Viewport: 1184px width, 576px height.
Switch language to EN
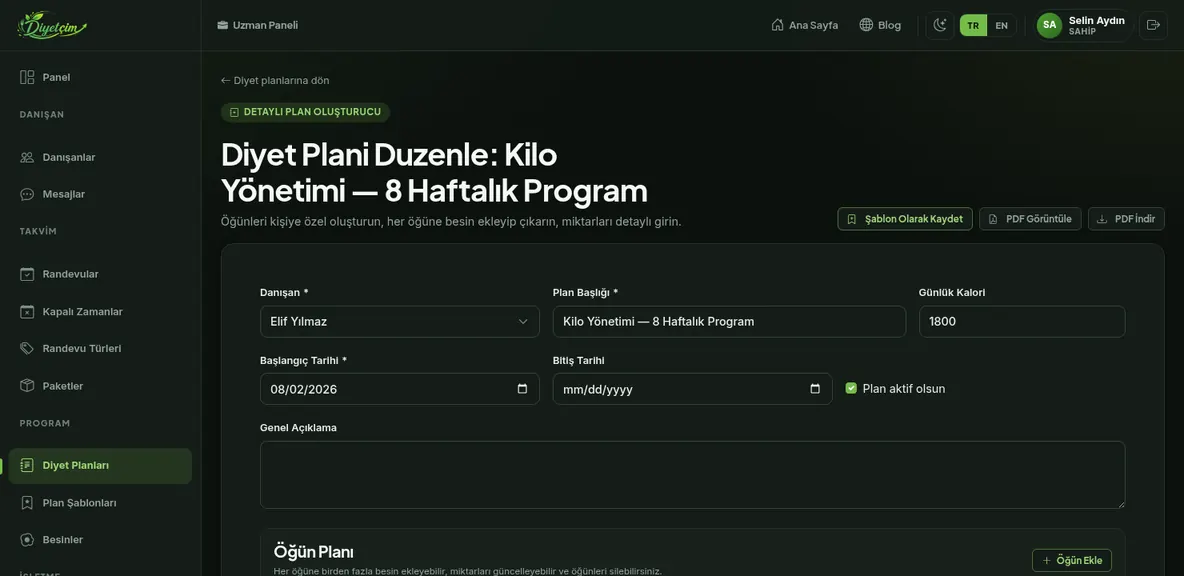click(x=1001, y=25)
